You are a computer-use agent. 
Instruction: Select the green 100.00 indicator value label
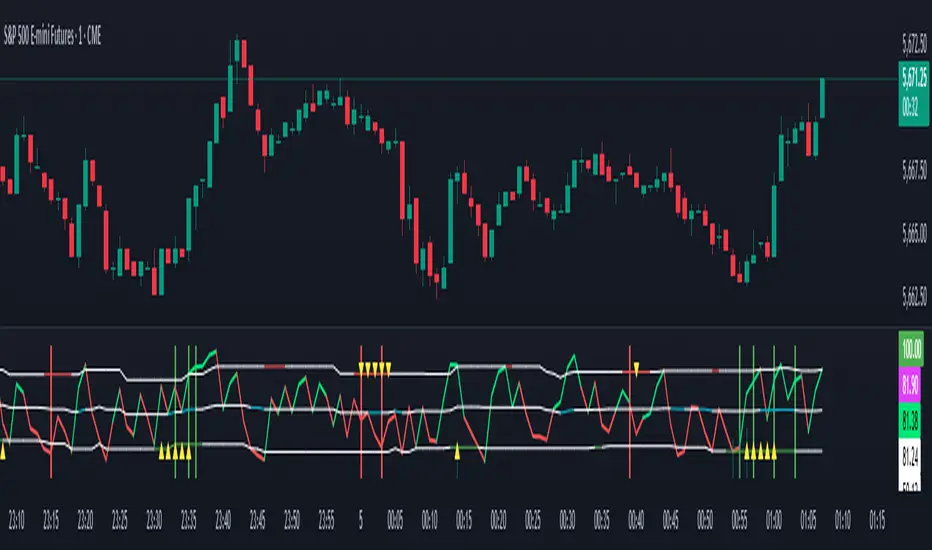[x=911, y=348]
